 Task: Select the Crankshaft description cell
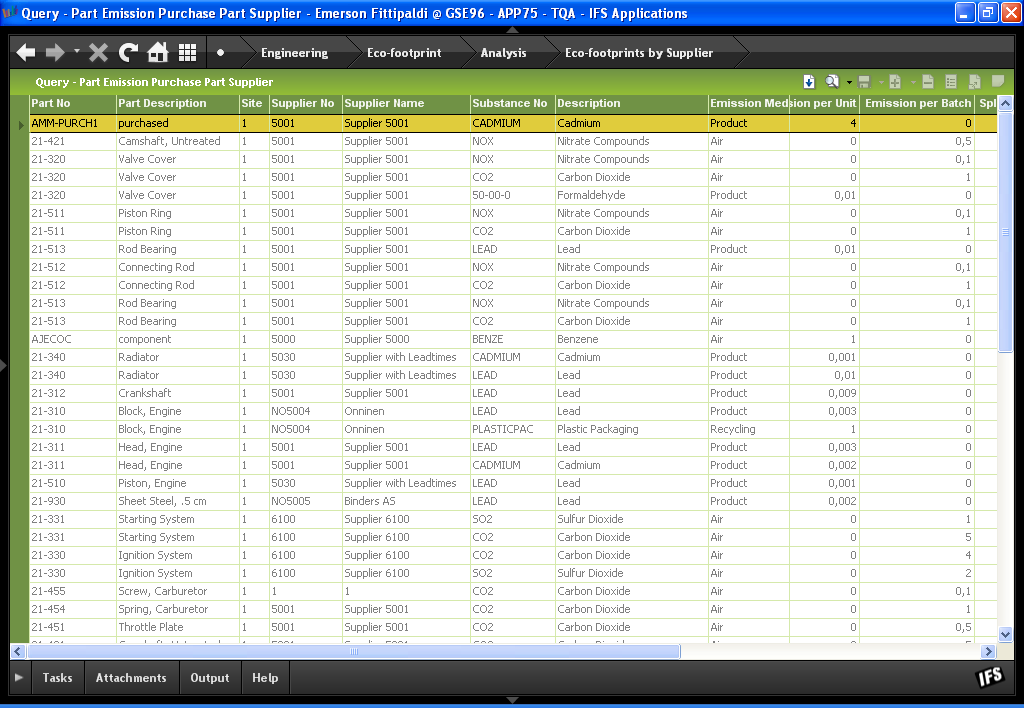click(x=178, y=393)
